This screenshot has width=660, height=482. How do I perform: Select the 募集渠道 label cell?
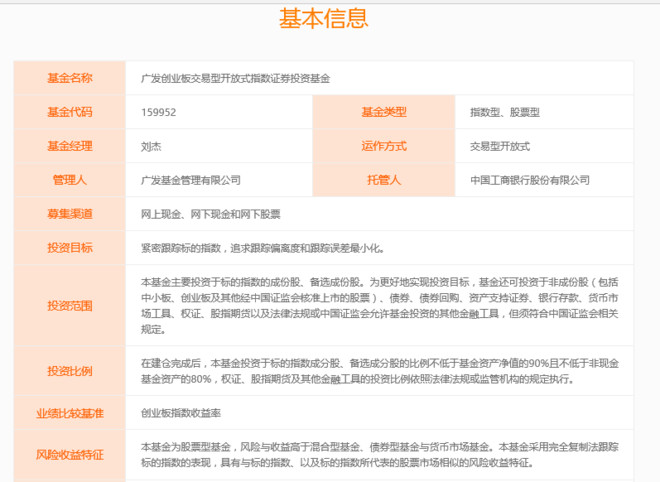click(x=69, y=214)
